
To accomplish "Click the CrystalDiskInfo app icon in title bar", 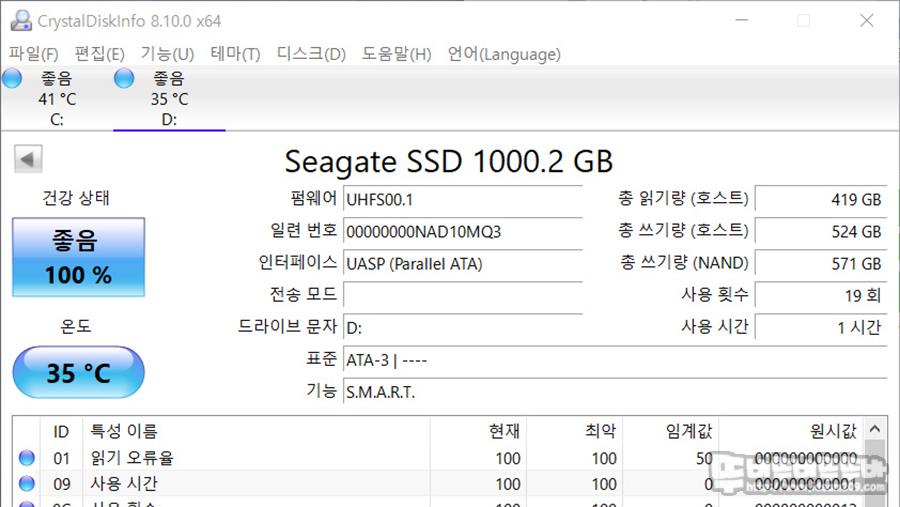I will 21,20.
